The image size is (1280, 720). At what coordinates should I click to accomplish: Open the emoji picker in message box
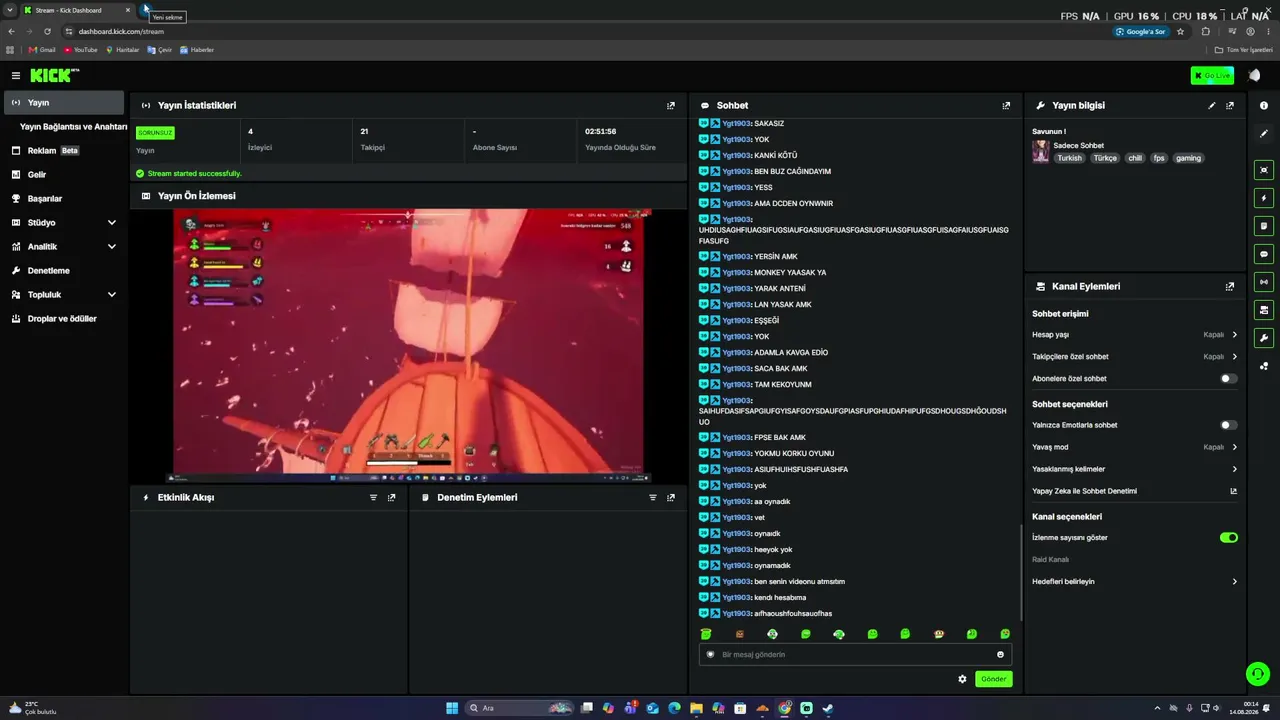point(1000,655)
